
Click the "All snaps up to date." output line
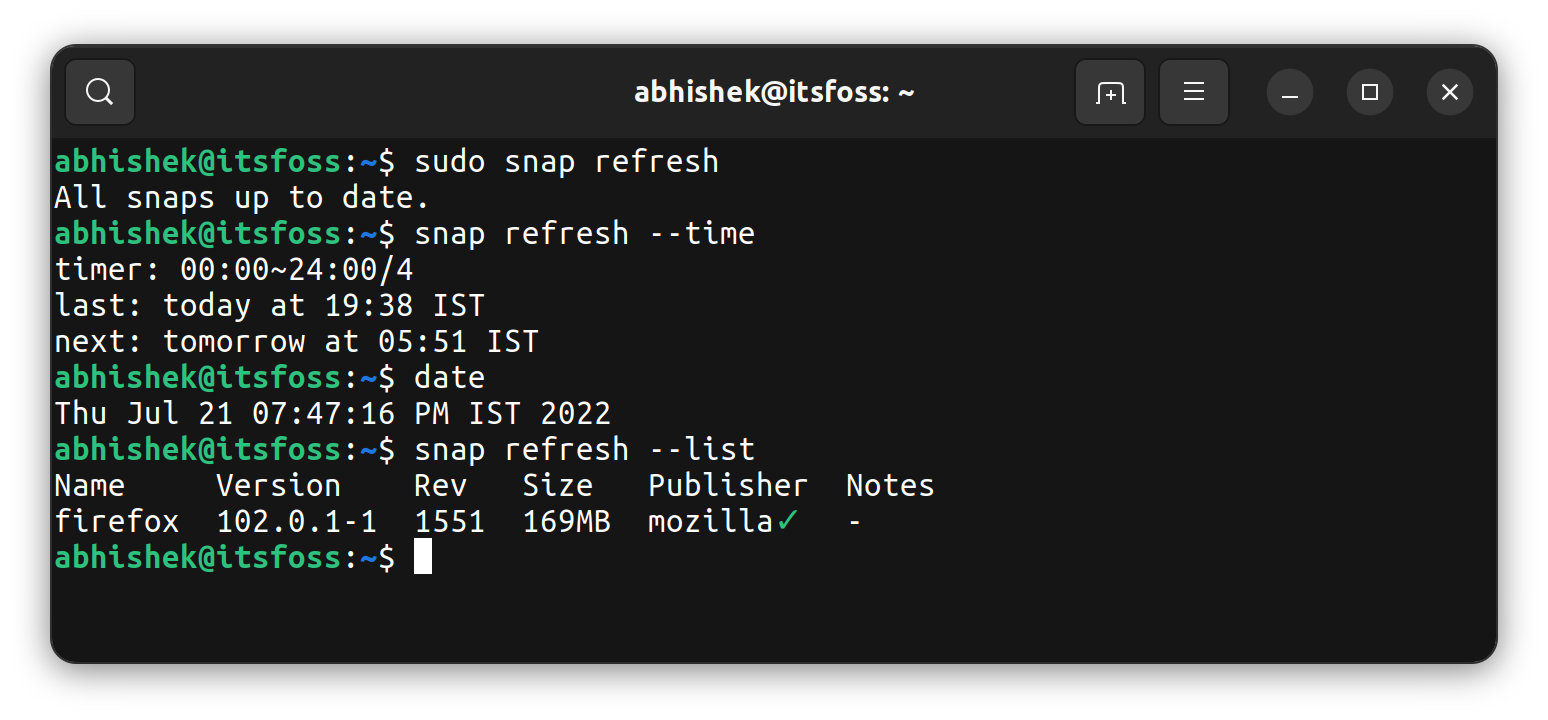coord(242,197)
